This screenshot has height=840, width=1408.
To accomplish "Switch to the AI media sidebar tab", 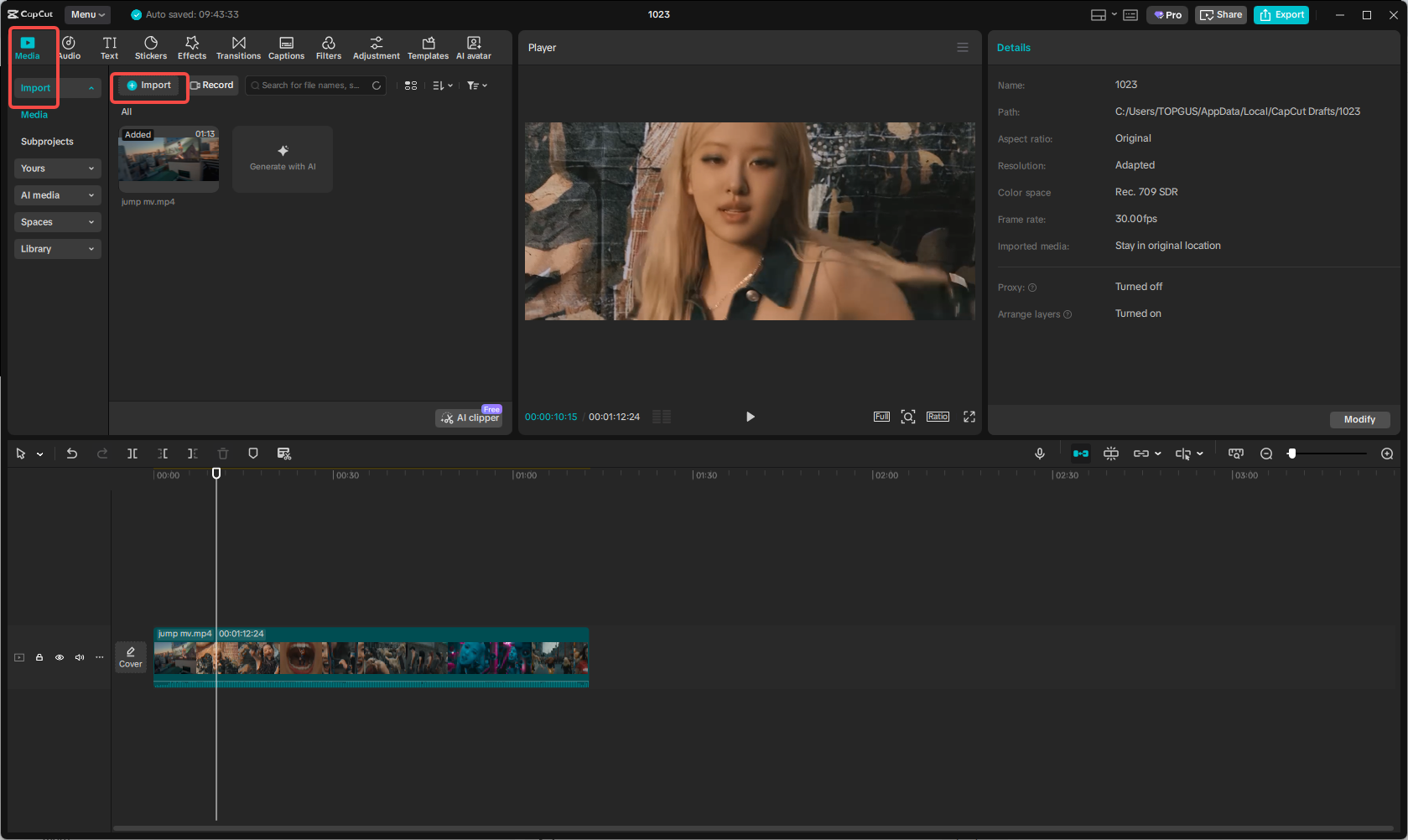I will (57, 195).
